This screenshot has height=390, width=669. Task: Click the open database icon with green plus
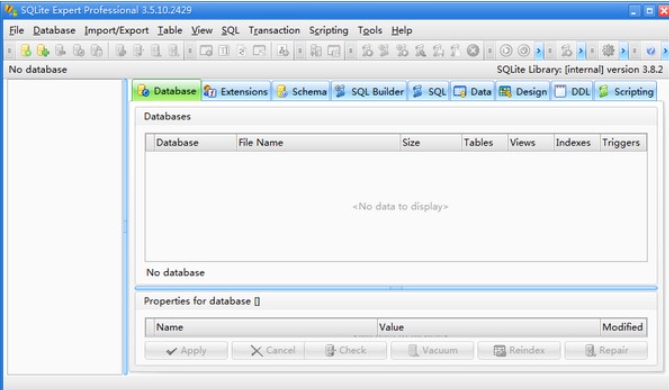pyautogui.click(x=43, y=51)
